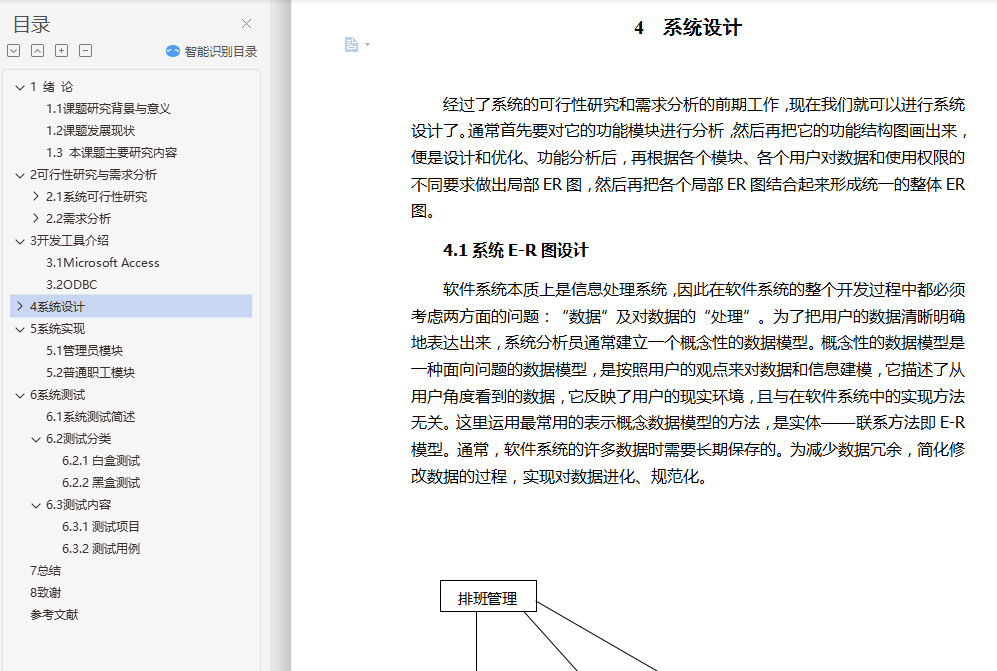The width and height of the screenshot is (997, 671).
Task: Jump to 1.1课题研究背景与意义
Action: pyautogui.click(x=108, y=109)
